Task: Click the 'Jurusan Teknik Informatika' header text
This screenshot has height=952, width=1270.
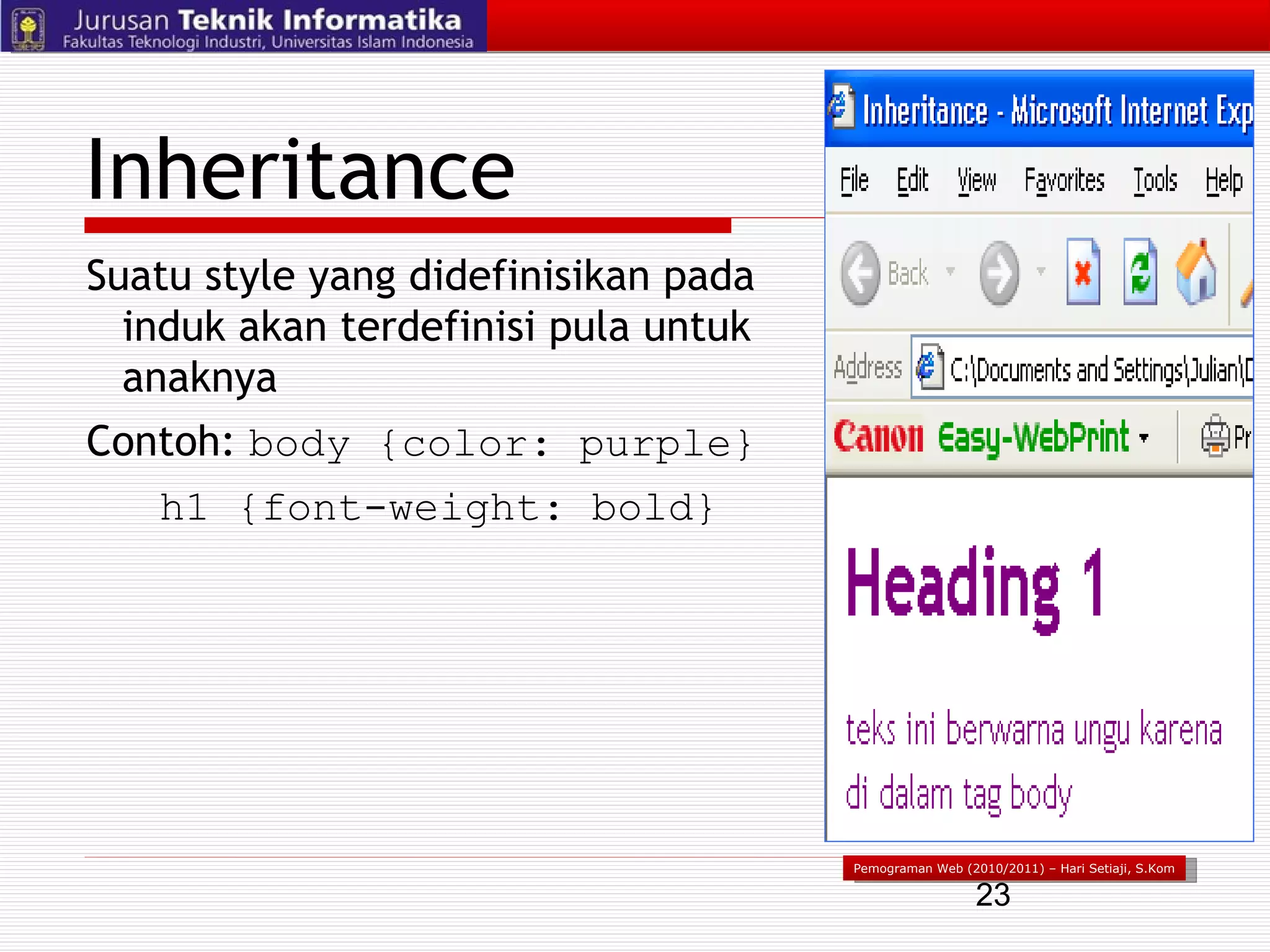Action: pos(267,20)
